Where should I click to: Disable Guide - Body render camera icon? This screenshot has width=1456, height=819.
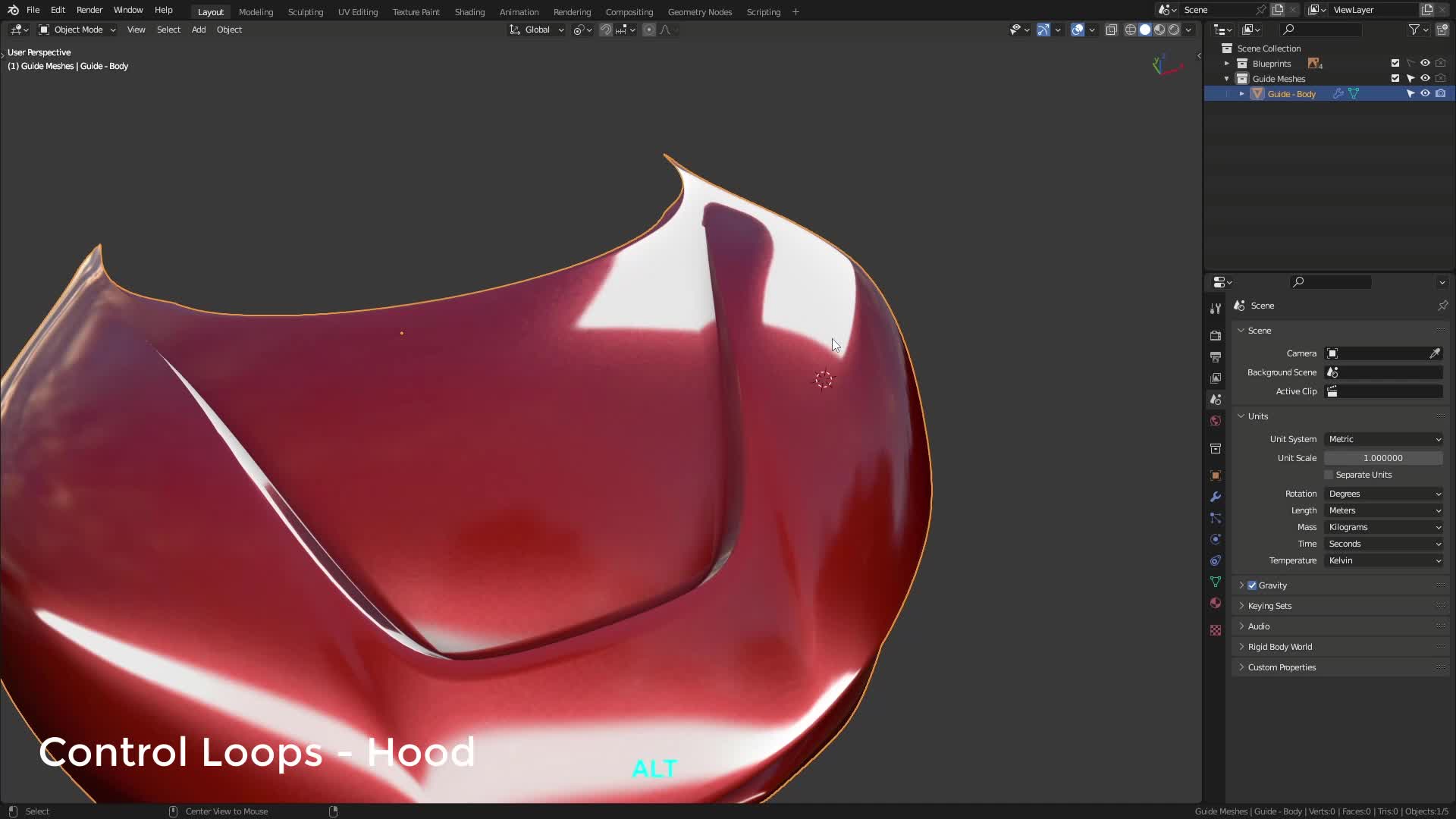[x=1440, y=94]
